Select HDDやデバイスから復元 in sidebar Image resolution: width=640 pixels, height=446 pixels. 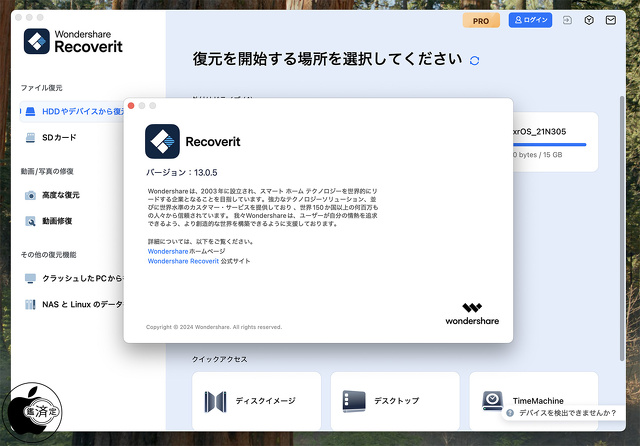click(x=71, y=111)
